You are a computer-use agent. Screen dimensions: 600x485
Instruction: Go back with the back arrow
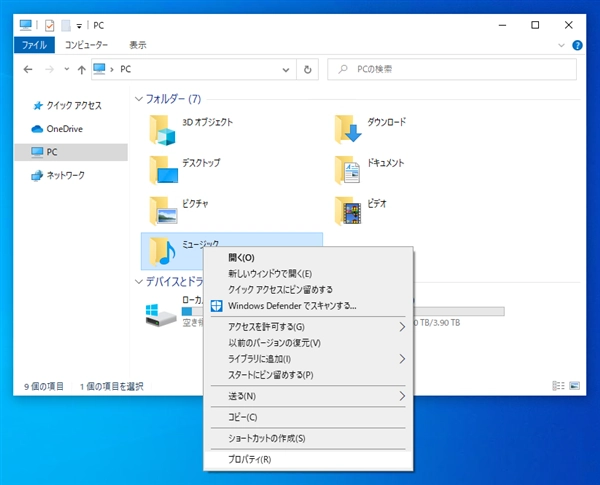pyautogui.click(x=28, y=69)
